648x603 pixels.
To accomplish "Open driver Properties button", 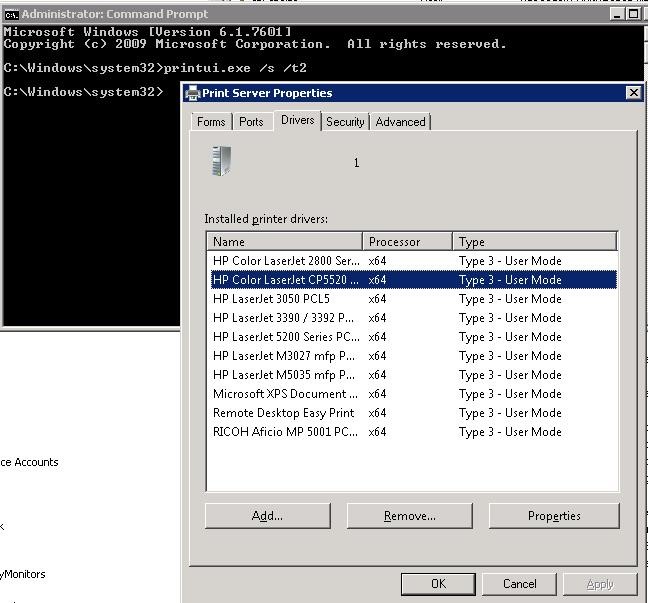I will pyautogui.click(x=554, y=515).
